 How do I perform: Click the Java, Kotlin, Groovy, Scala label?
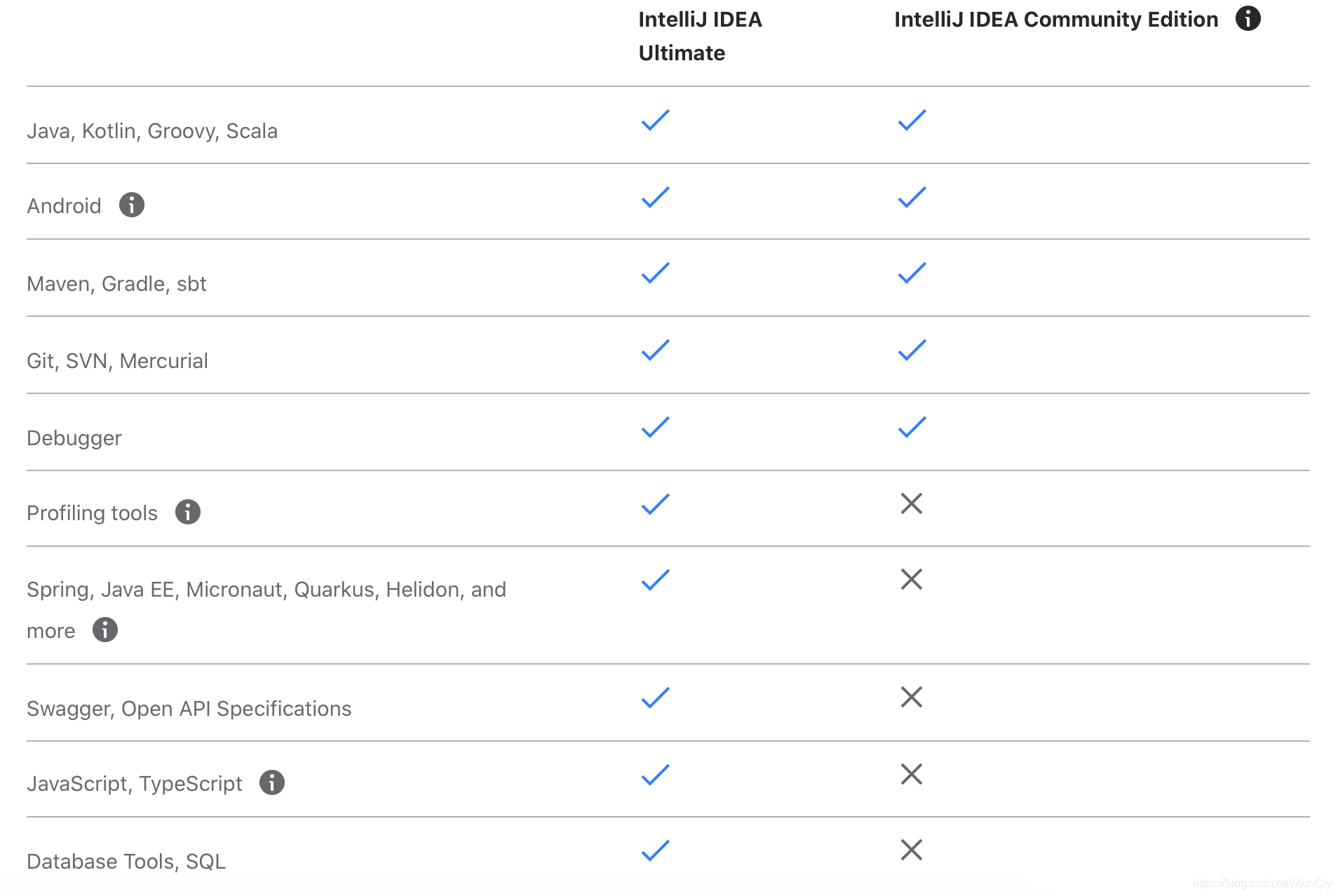(x=152, y=131)
